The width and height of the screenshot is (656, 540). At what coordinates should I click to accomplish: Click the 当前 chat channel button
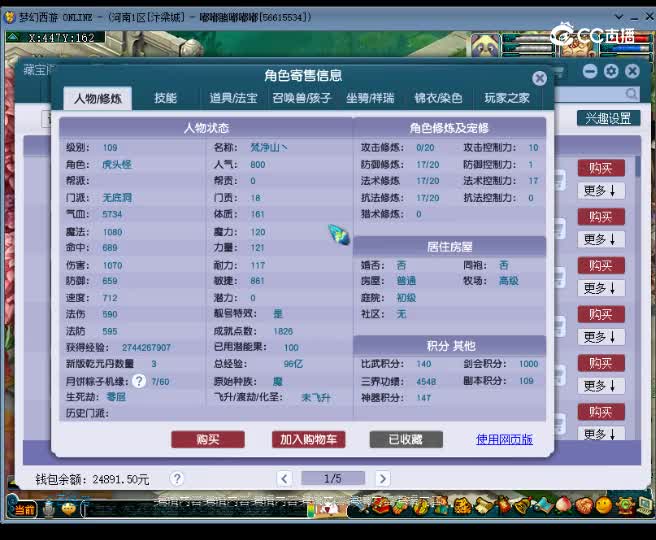(24, 509)
